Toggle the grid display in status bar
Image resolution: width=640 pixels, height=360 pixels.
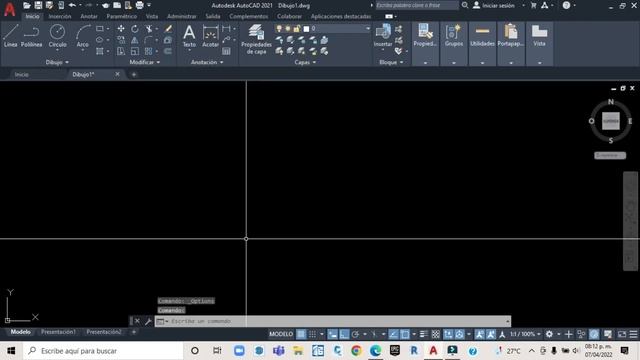pos(301,334)
